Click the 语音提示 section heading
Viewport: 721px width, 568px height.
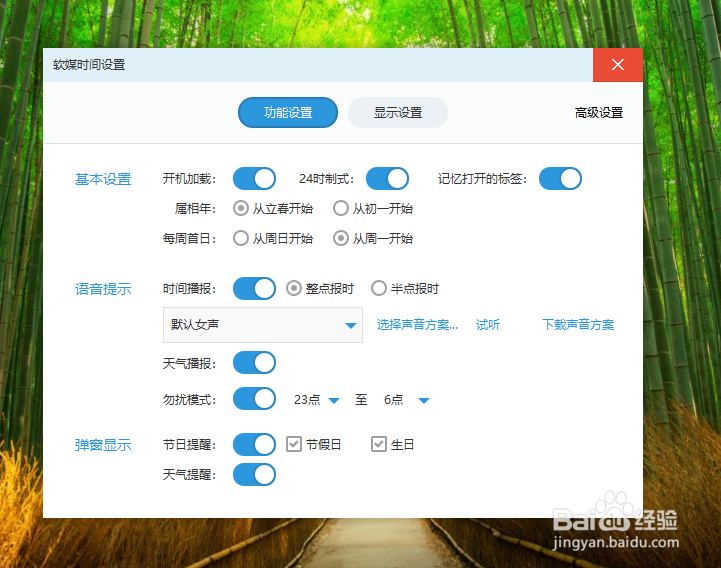[103, 289]
